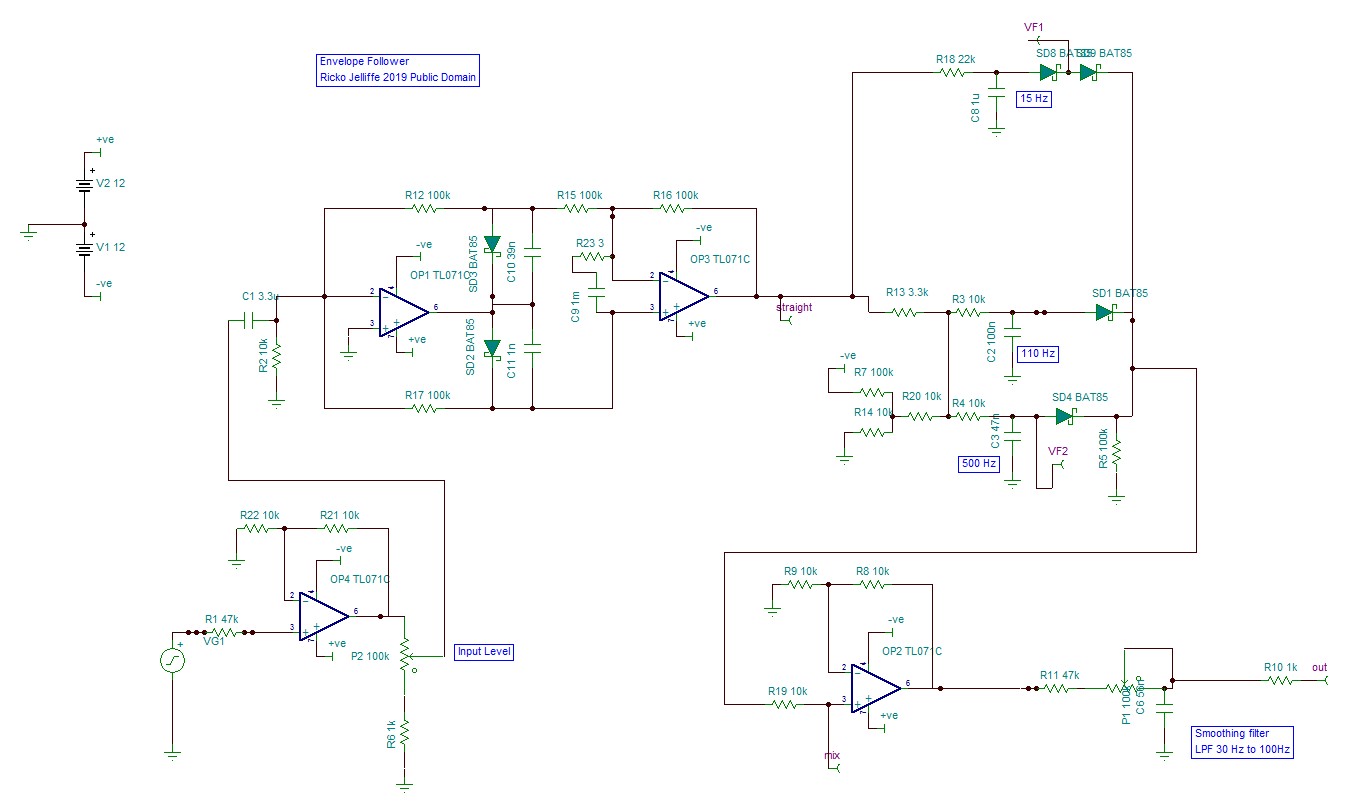Select the R12 100k resistor
1352x812 pixels.
tap(428, 209)
